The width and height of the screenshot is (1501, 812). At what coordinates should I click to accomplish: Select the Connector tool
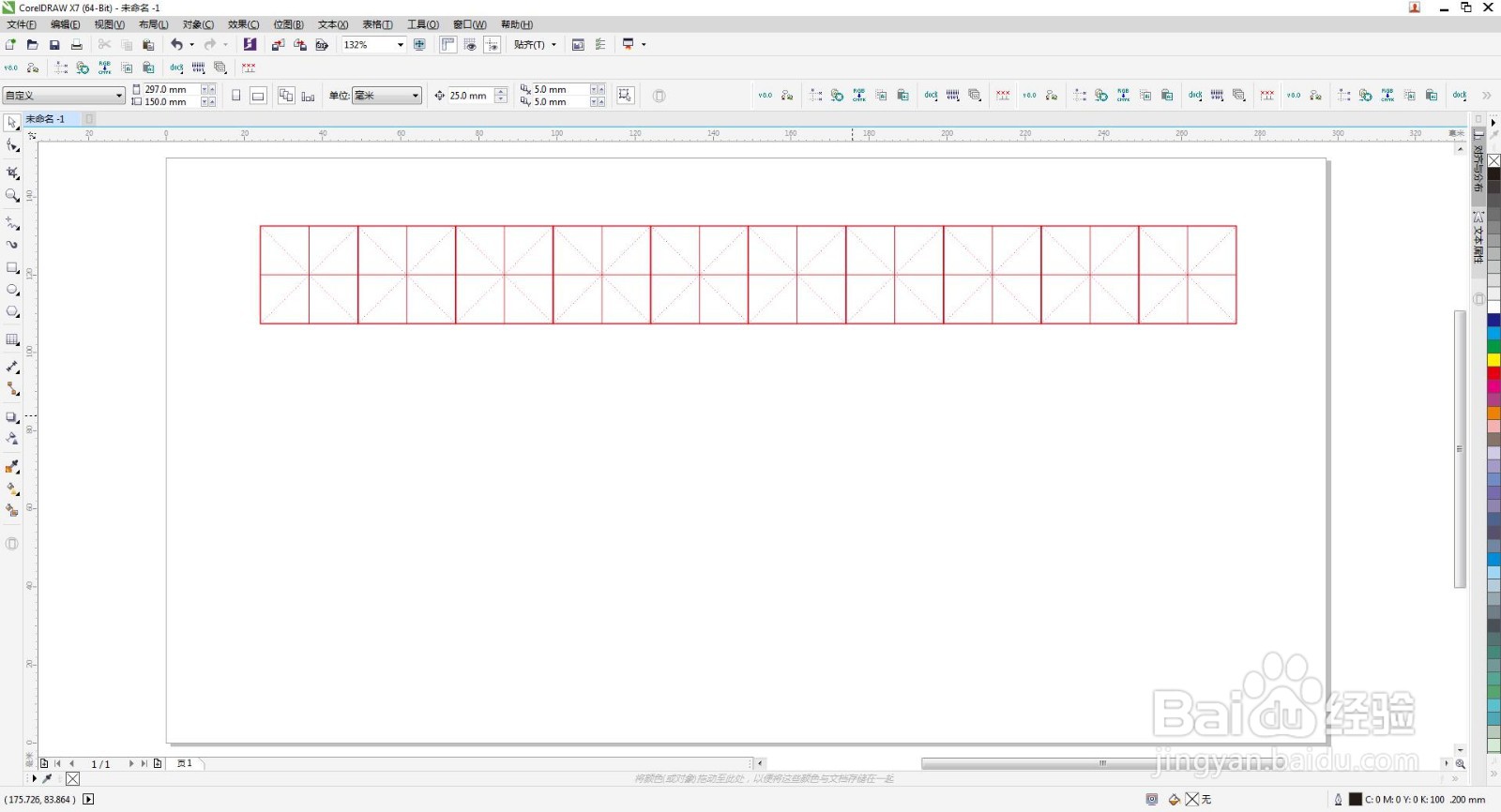click(x=11, y=389)
